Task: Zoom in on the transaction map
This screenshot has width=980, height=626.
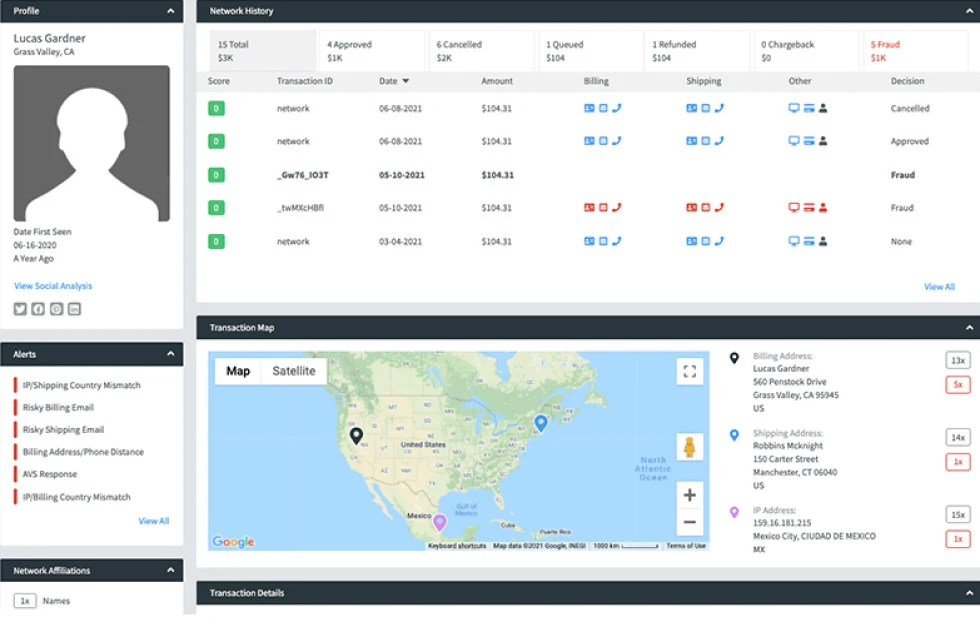Action: 689,494
